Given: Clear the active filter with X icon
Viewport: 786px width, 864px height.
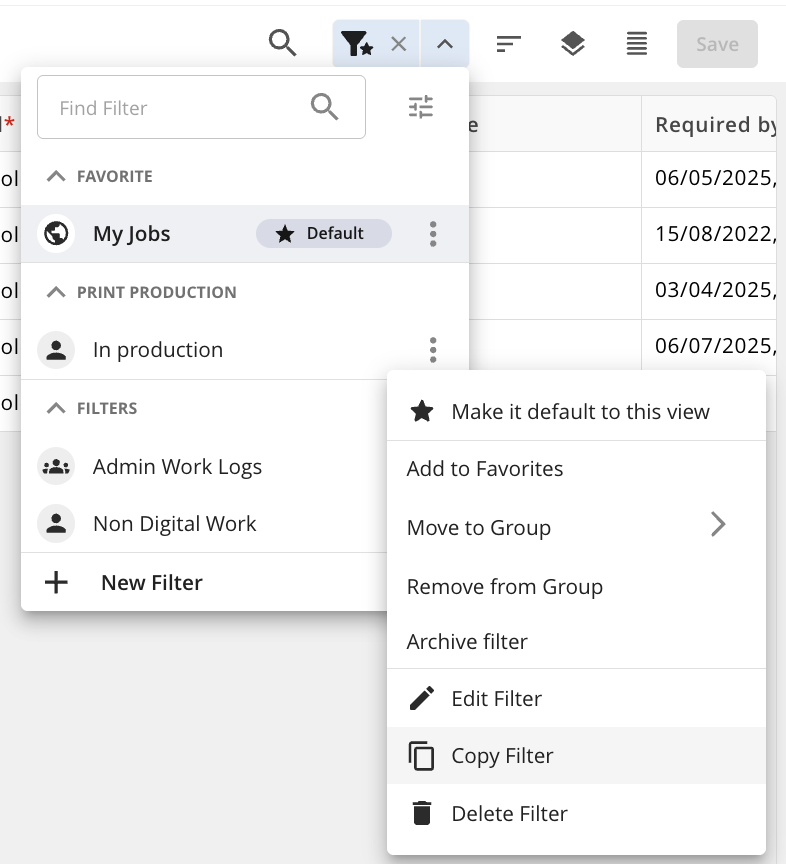Looking at the screenshot, I should [x=399, y=44].
